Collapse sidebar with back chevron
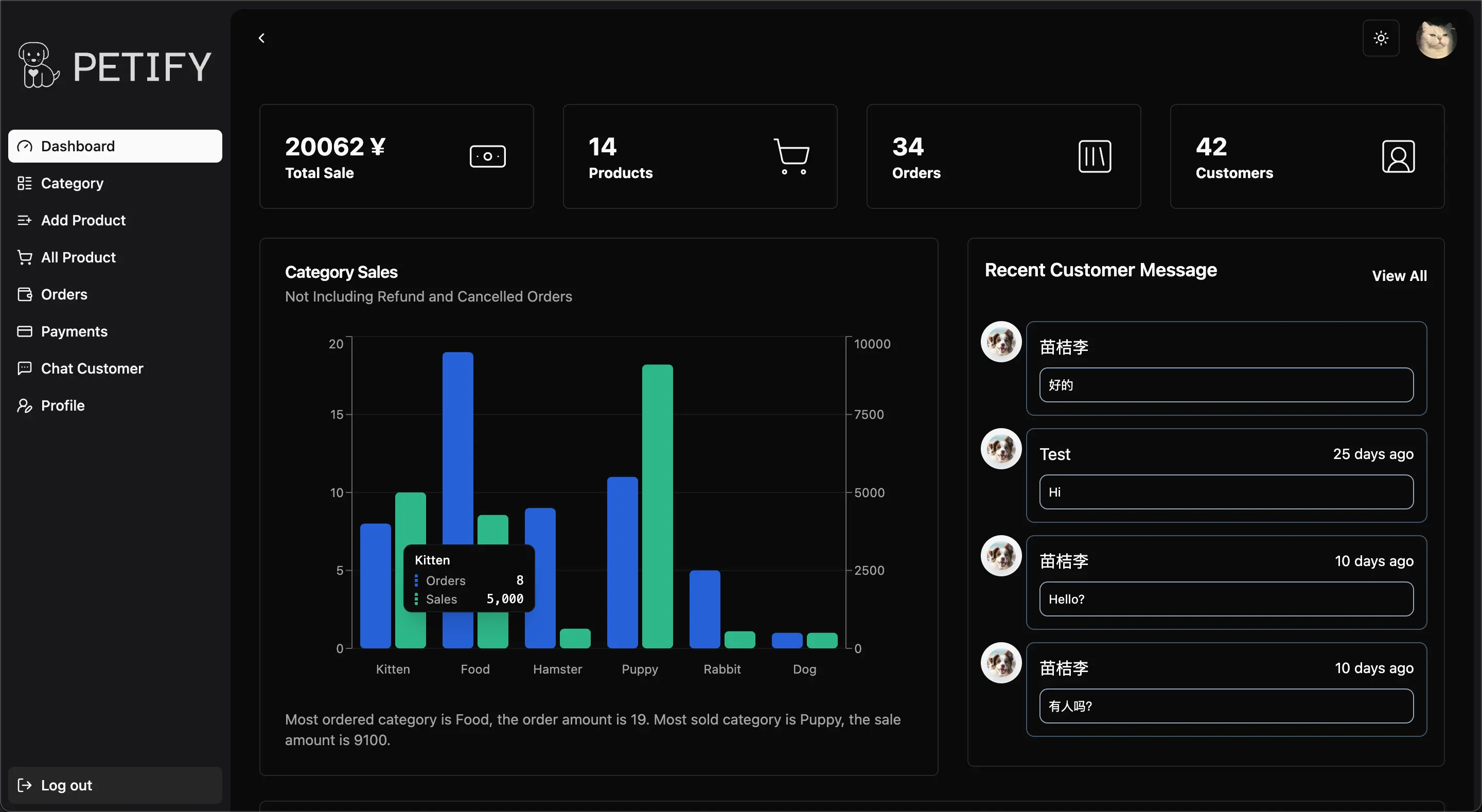The height and width of the screenshot is (812, 1482). [262, 39]
